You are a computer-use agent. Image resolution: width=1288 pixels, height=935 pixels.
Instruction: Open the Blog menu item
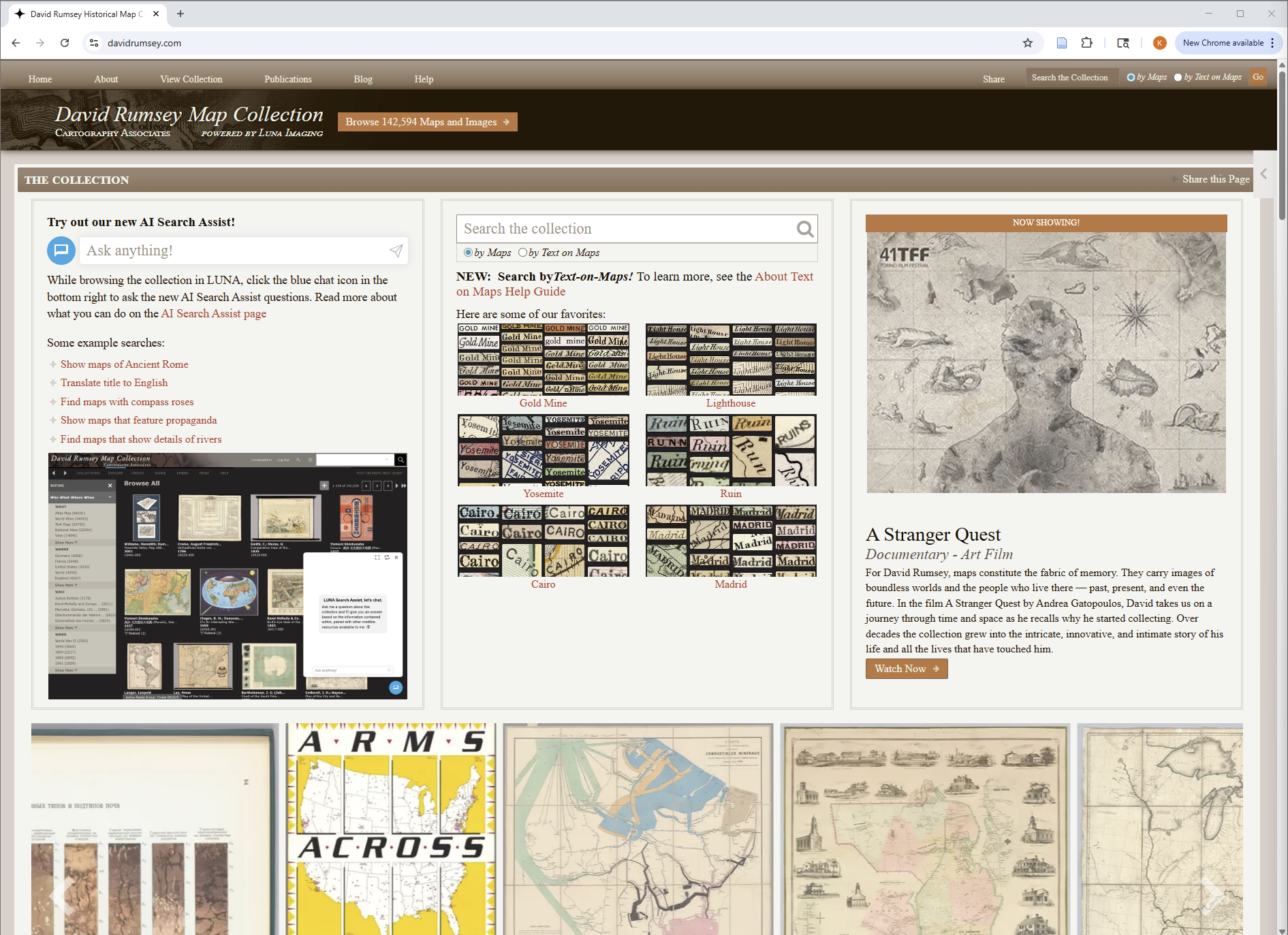(363, 79)
